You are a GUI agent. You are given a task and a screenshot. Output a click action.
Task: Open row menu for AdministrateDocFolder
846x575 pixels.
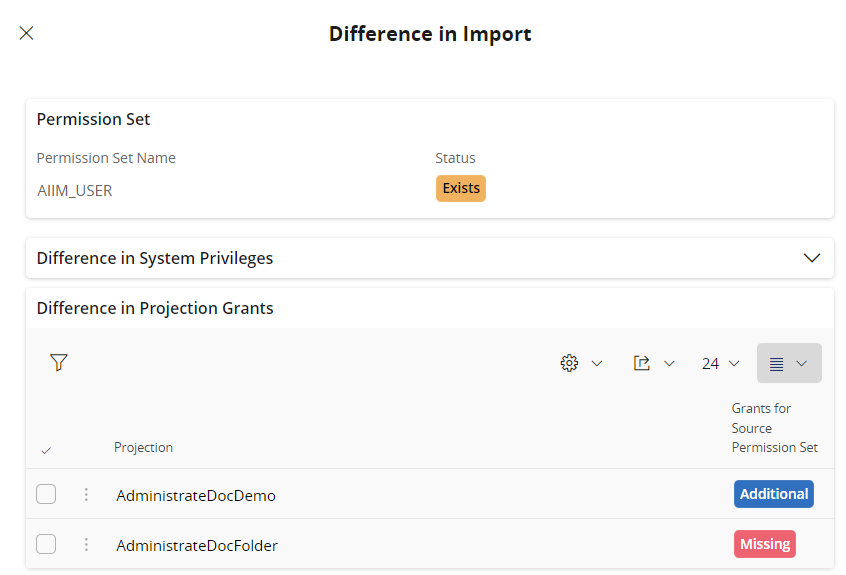pos(86,544)
